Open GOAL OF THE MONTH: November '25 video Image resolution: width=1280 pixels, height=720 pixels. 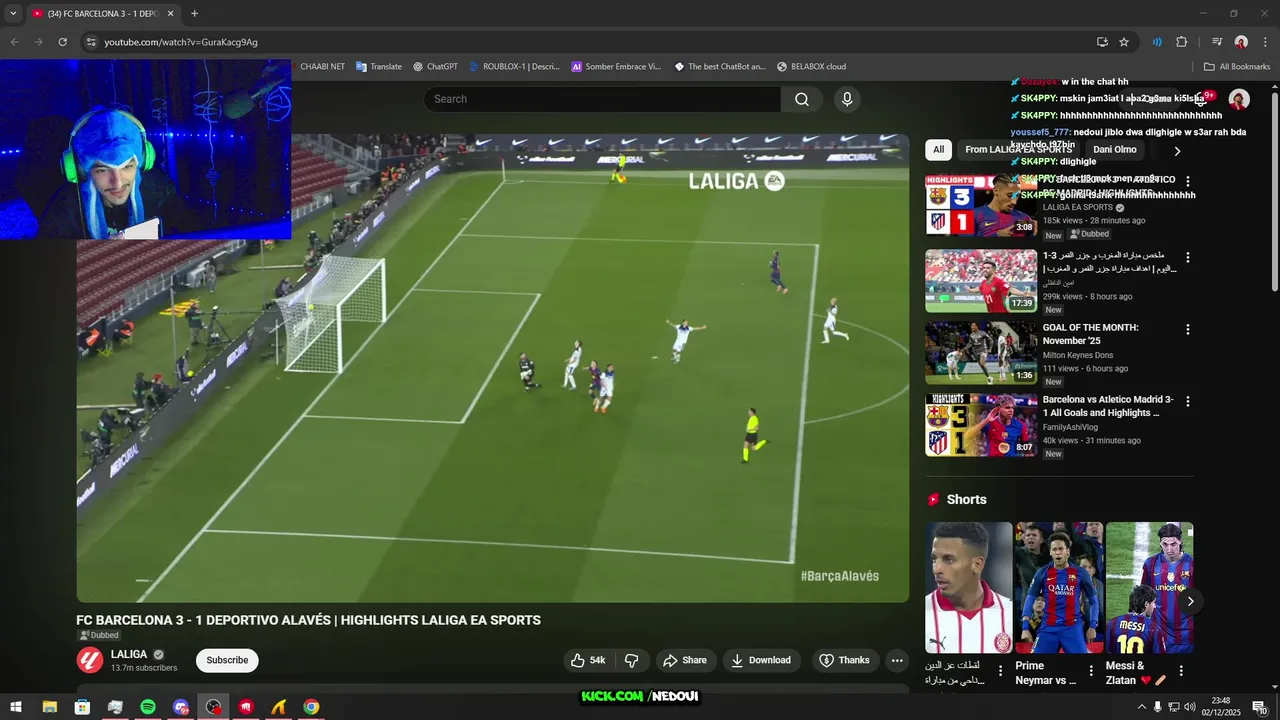1090,334
